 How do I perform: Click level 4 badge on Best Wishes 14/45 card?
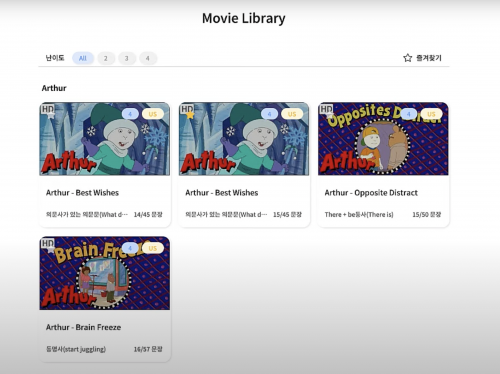tap(130, 114)
